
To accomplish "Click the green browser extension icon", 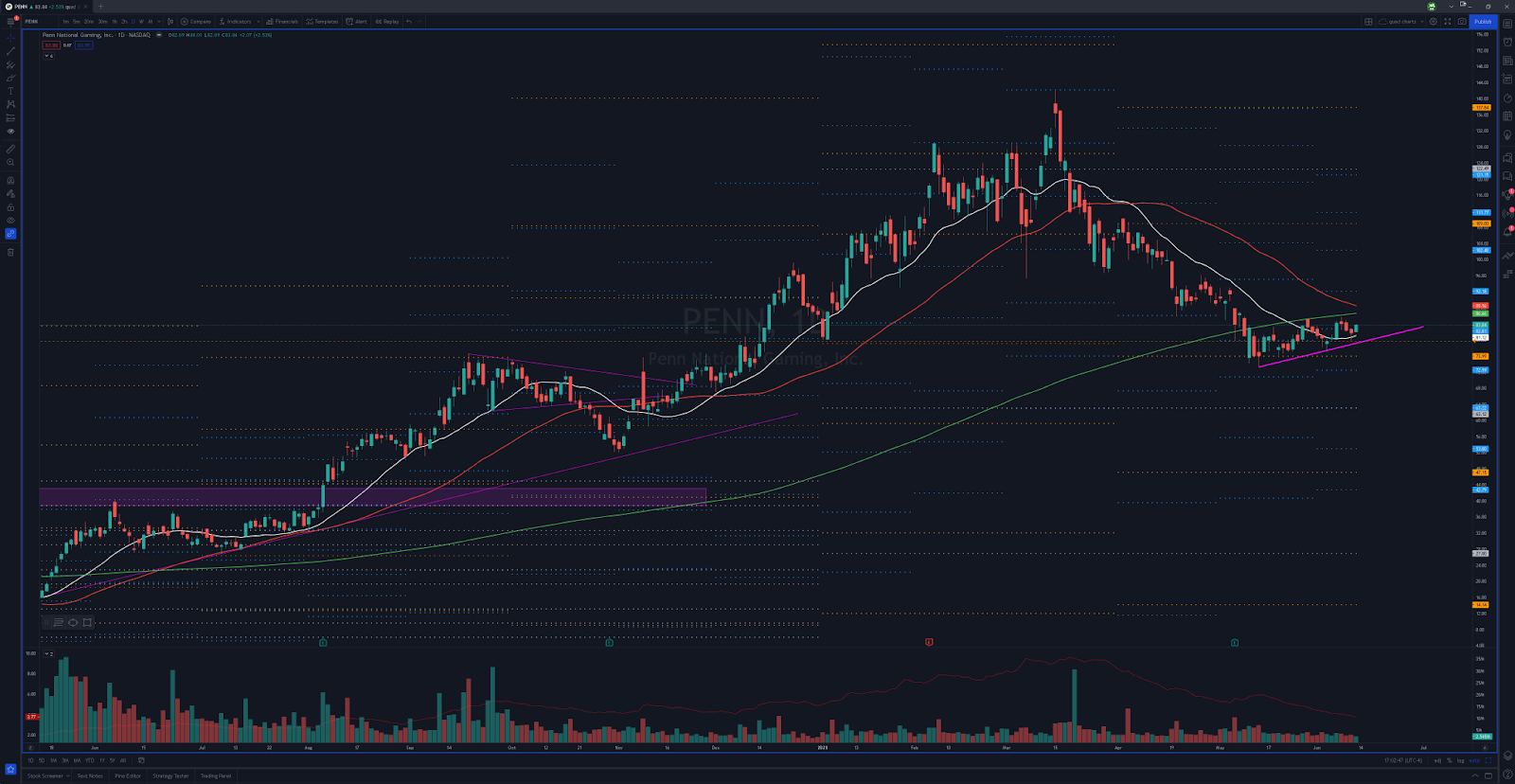I will [1432, 7].
